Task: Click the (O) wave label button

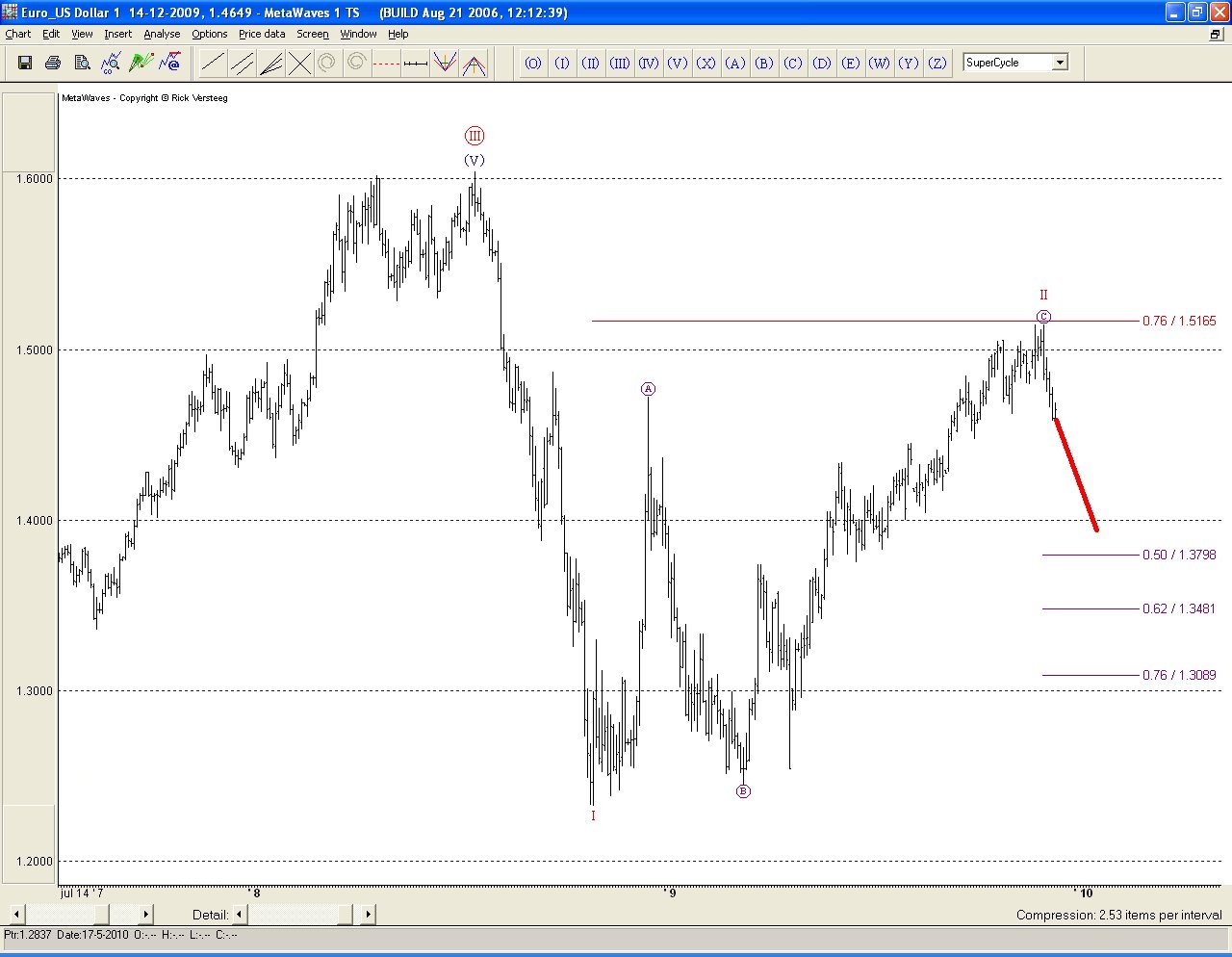Action: click(x=533, y=64)
